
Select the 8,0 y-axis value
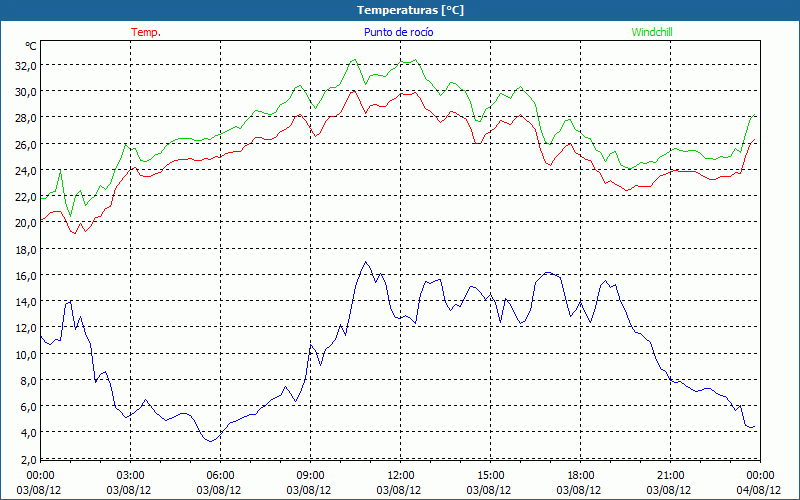click(x=29, y=381)
